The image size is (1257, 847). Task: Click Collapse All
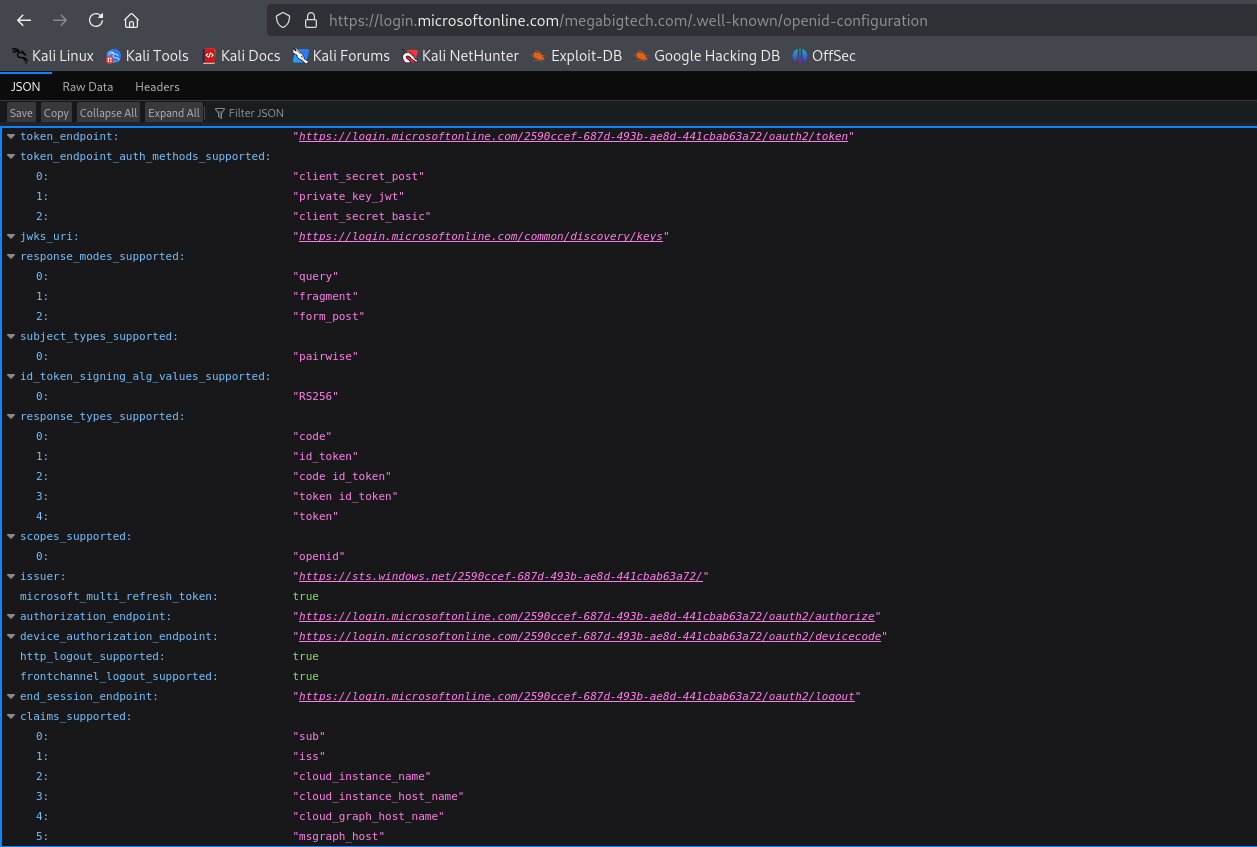[x=108, y=113]
